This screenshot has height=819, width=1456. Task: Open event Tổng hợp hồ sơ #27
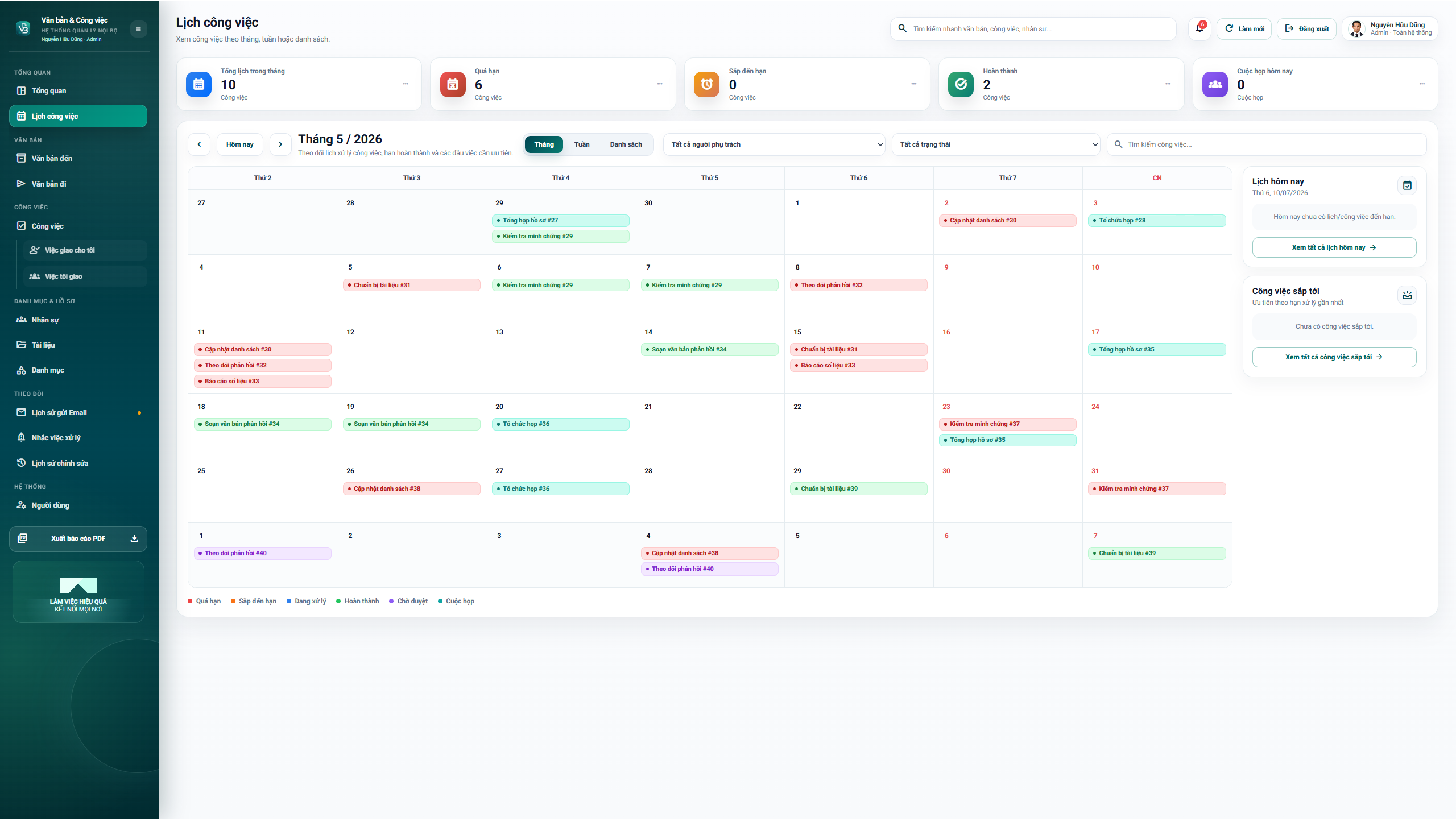(x=560, y=221)
